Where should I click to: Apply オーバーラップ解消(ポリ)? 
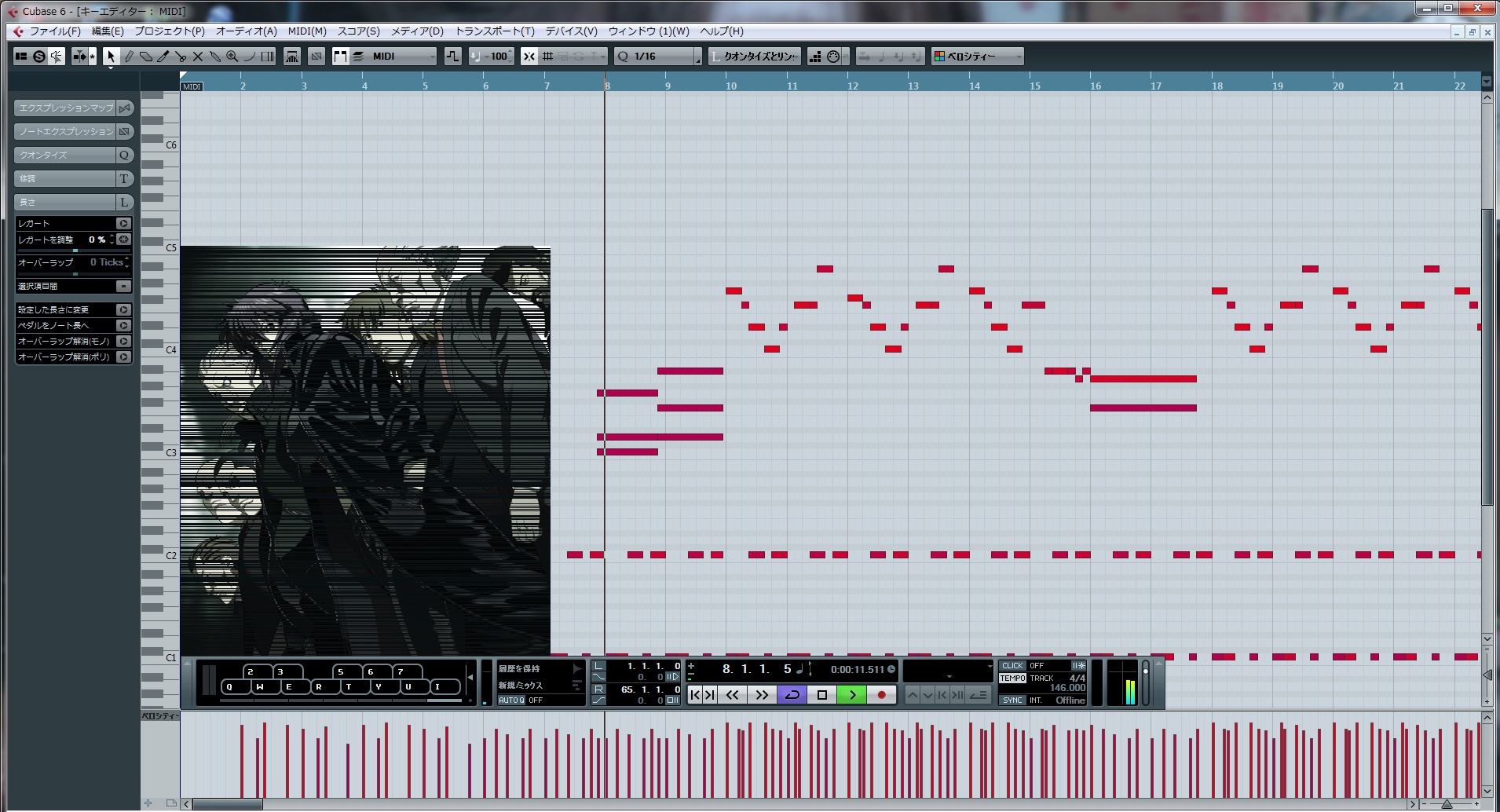(123, 357)
